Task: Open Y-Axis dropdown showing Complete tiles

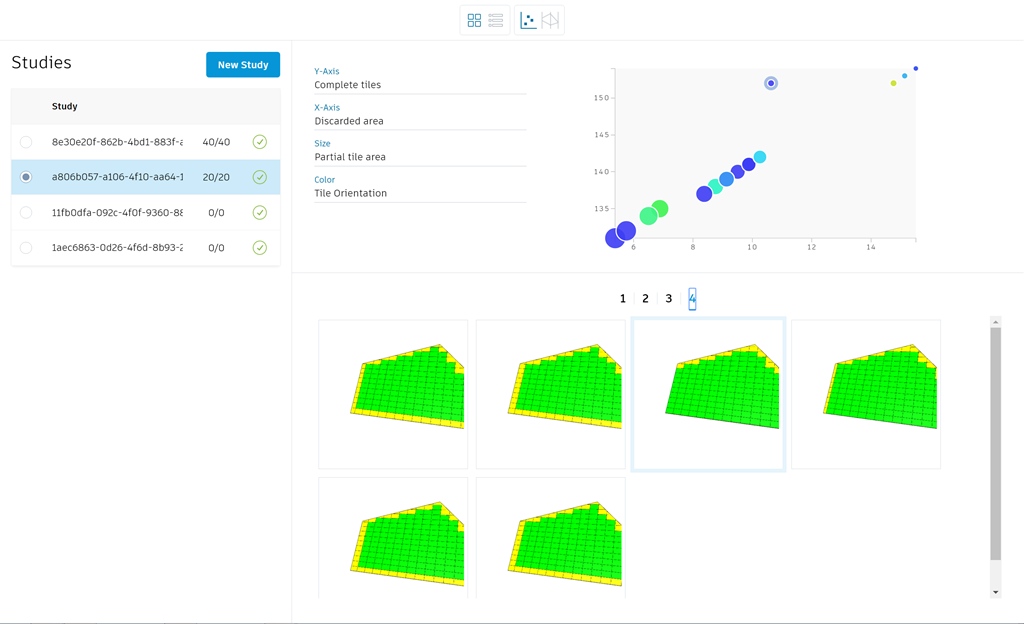Action: [420, 85]
